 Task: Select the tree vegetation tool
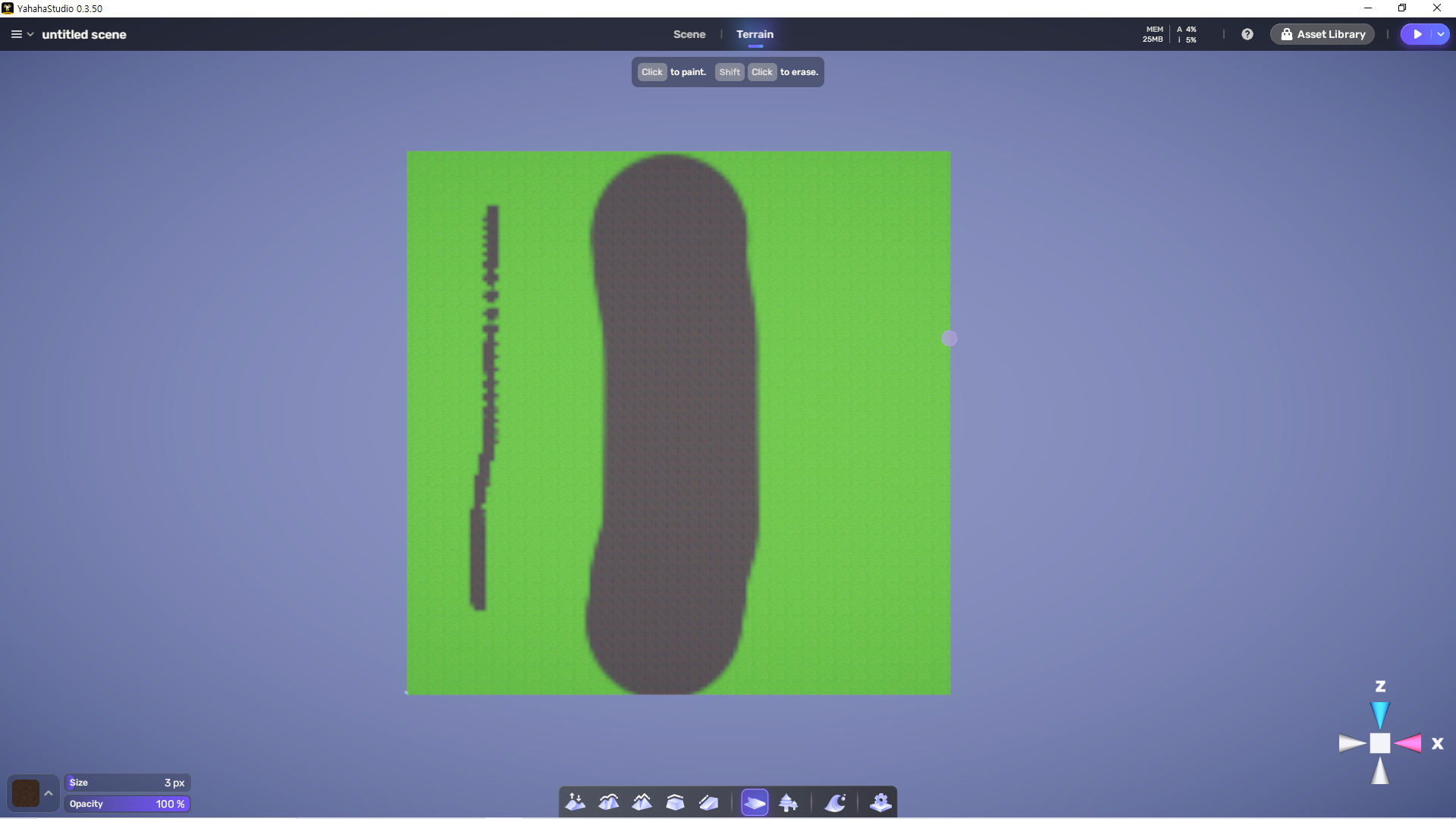pyautogui.click(x=788, y=802)
